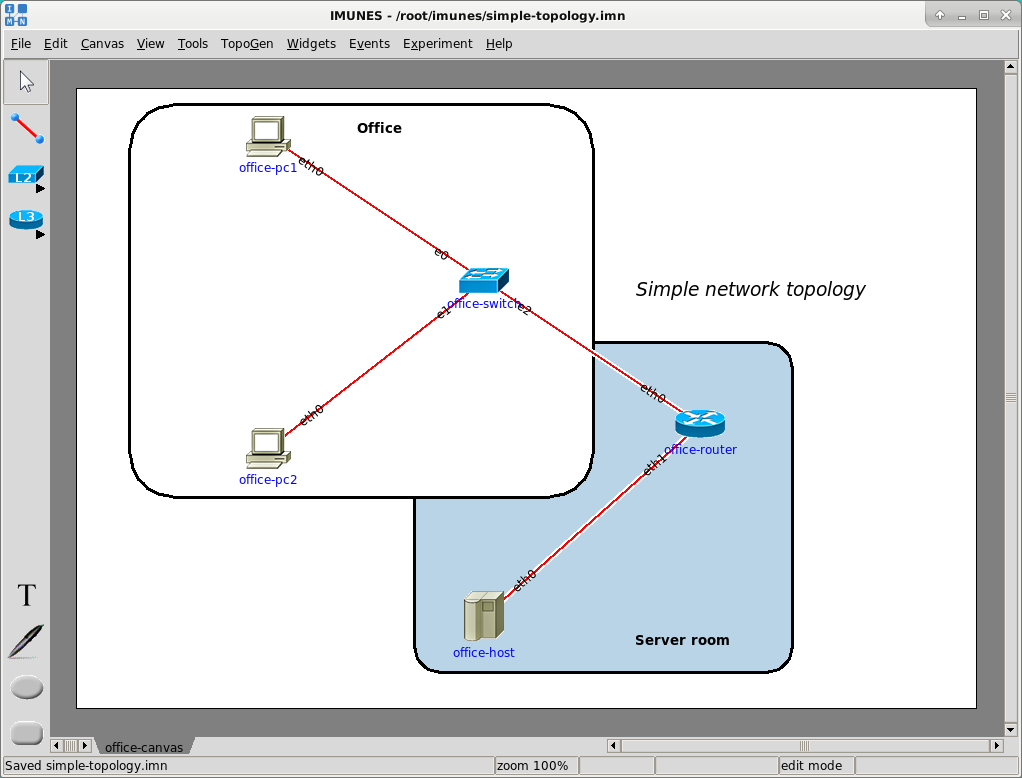Click the office-router router icon
Screen dimensions: 1022x778
[700, 424]
